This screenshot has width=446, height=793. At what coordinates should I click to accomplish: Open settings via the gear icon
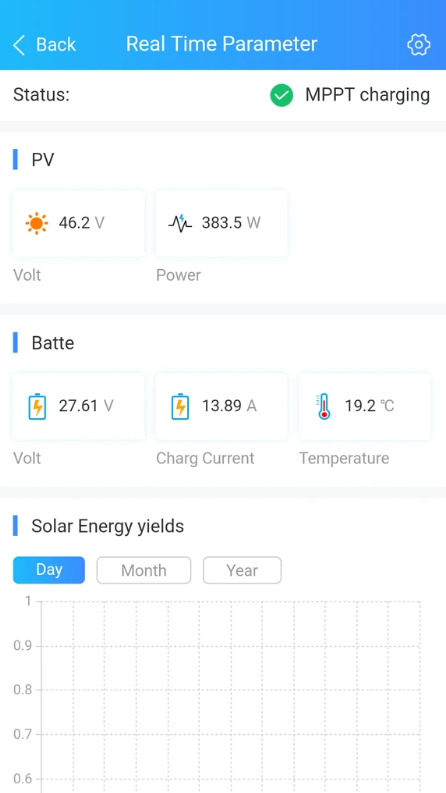(x=418, y=45)
